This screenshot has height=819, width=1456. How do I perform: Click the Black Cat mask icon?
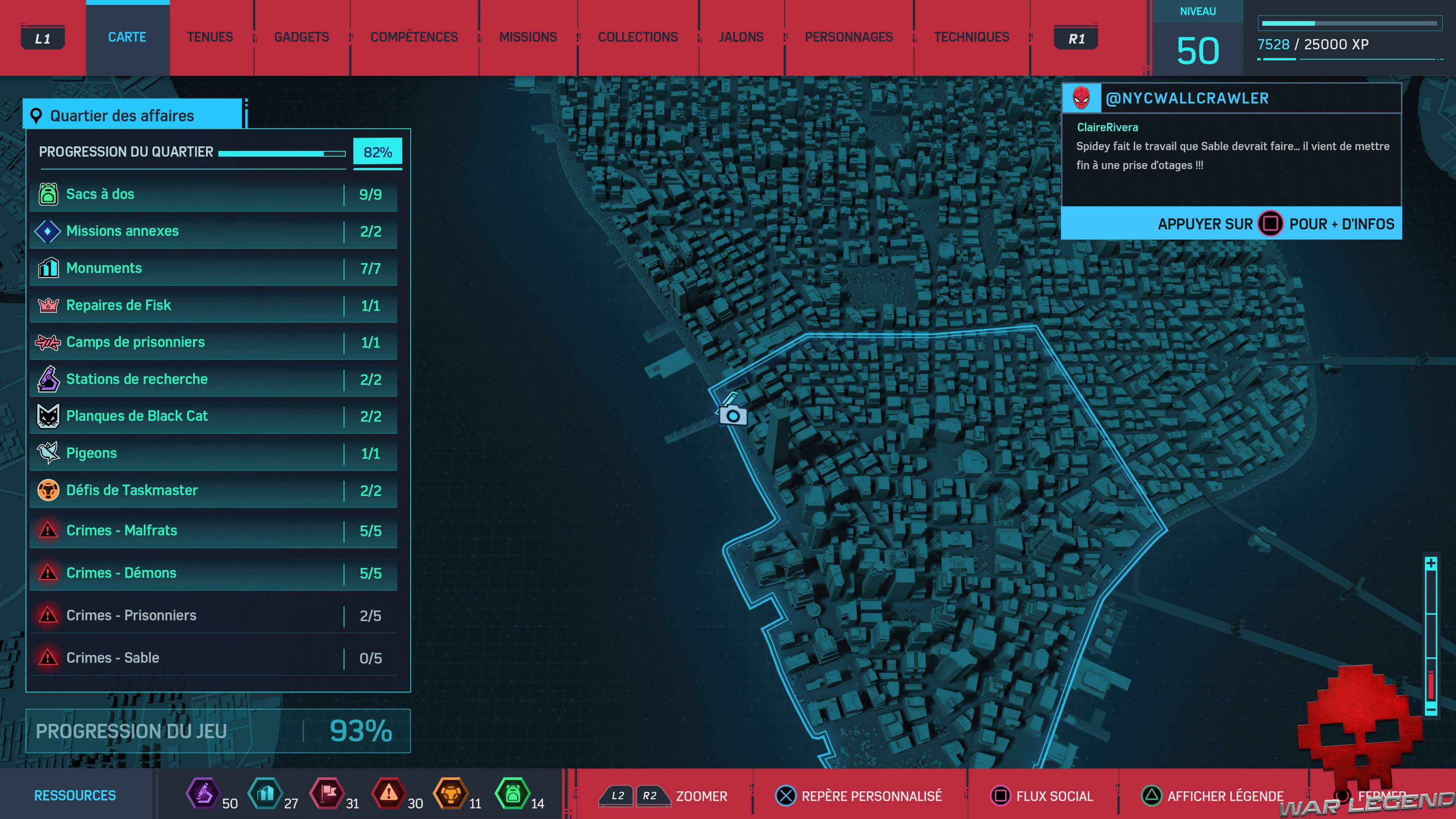(48, 416)
